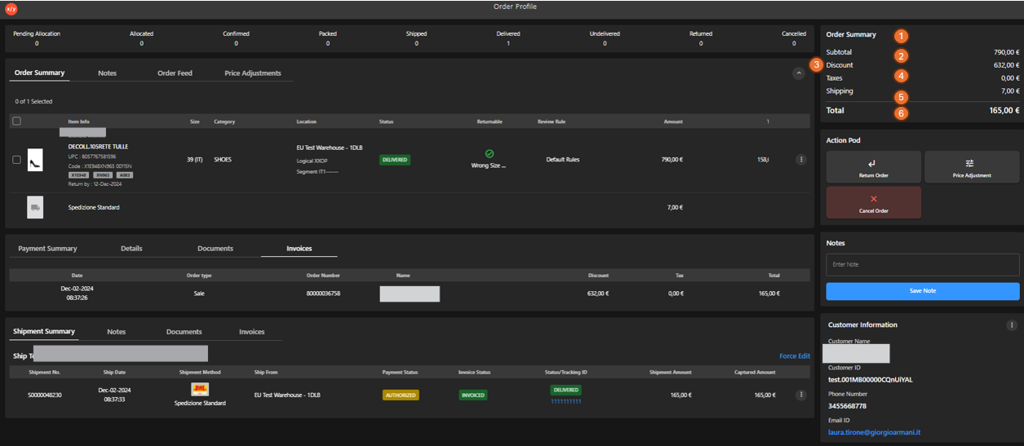1024x446 pixels.
Task: Collapse the Order Summary panel with the chevron
Action: [799, 74]
